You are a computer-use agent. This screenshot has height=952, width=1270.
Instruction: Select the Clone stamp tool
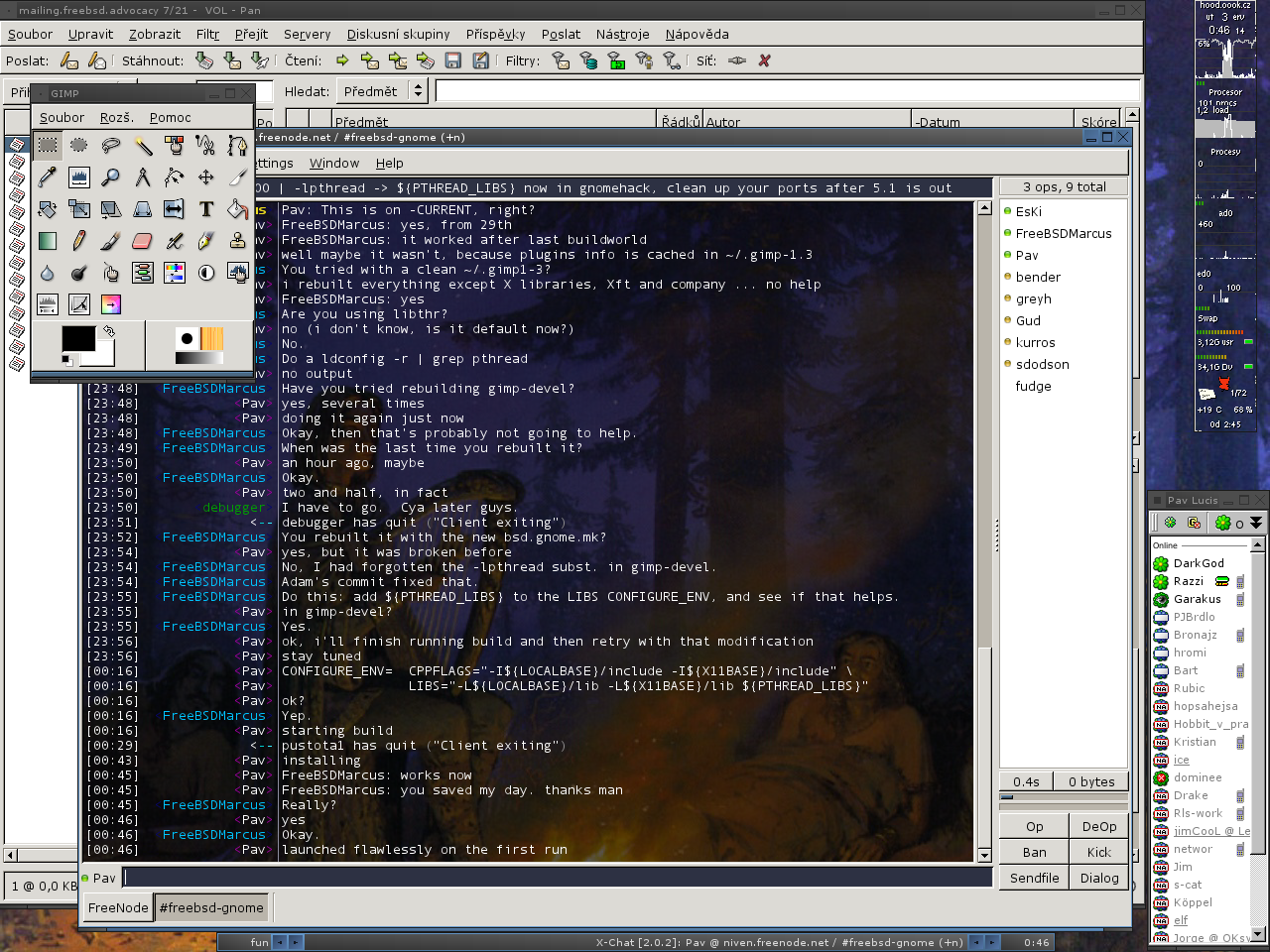pyautogui.click(x=237, y=241)
